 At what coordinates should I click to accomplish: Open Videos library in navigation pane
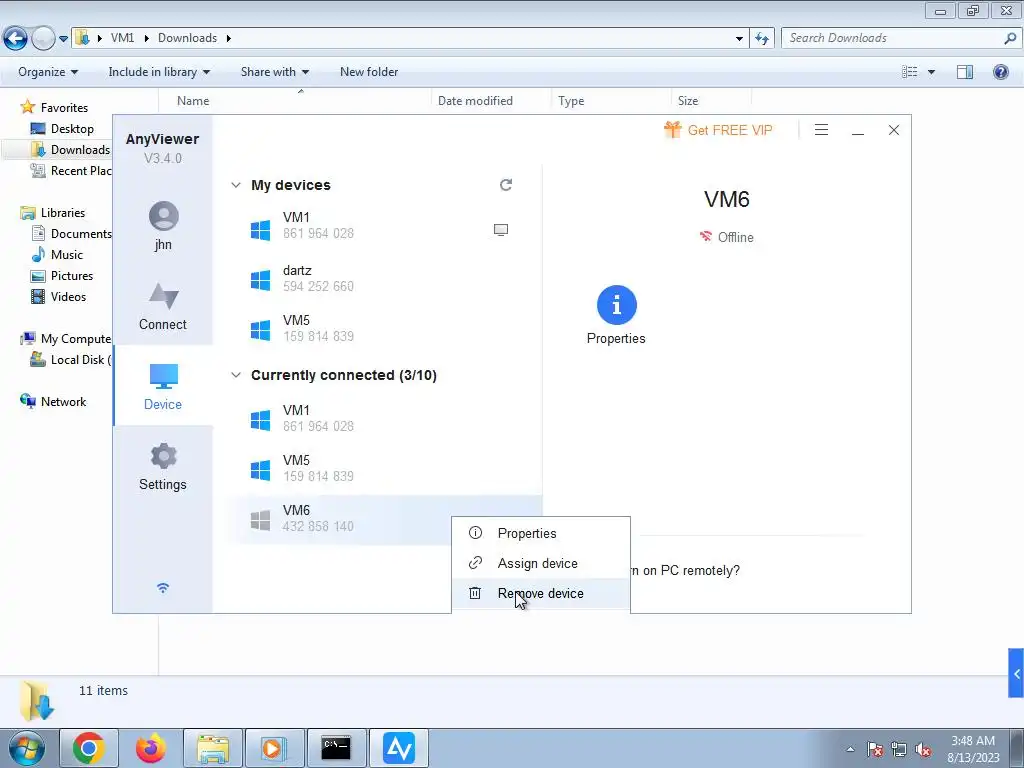(x=58, y=296)
